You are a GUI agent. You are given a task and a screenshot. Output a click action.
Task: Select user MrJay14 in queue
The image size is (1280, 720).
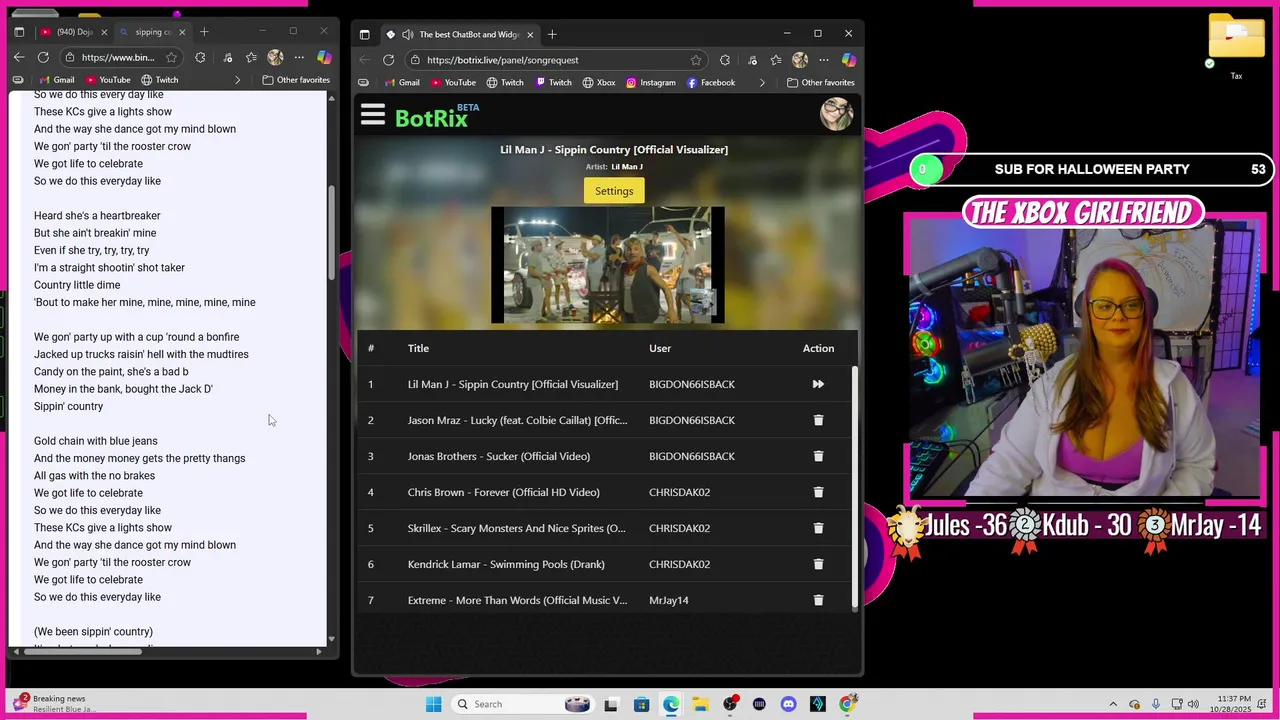click(669, 600)
